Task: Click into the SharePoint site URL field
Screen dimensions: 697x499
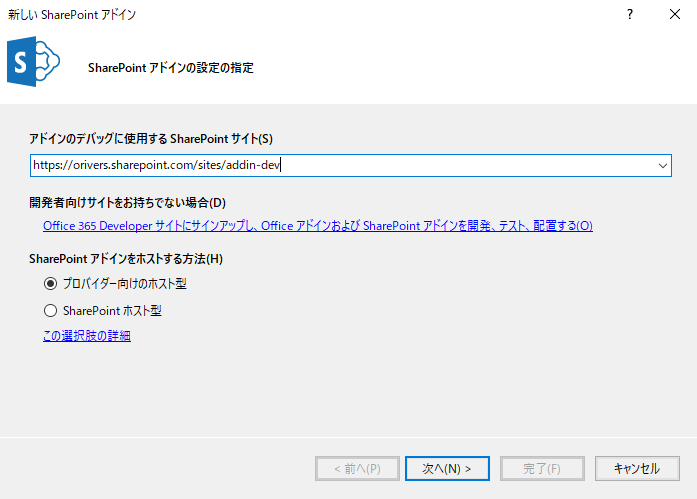Action: tap(340, 165)
